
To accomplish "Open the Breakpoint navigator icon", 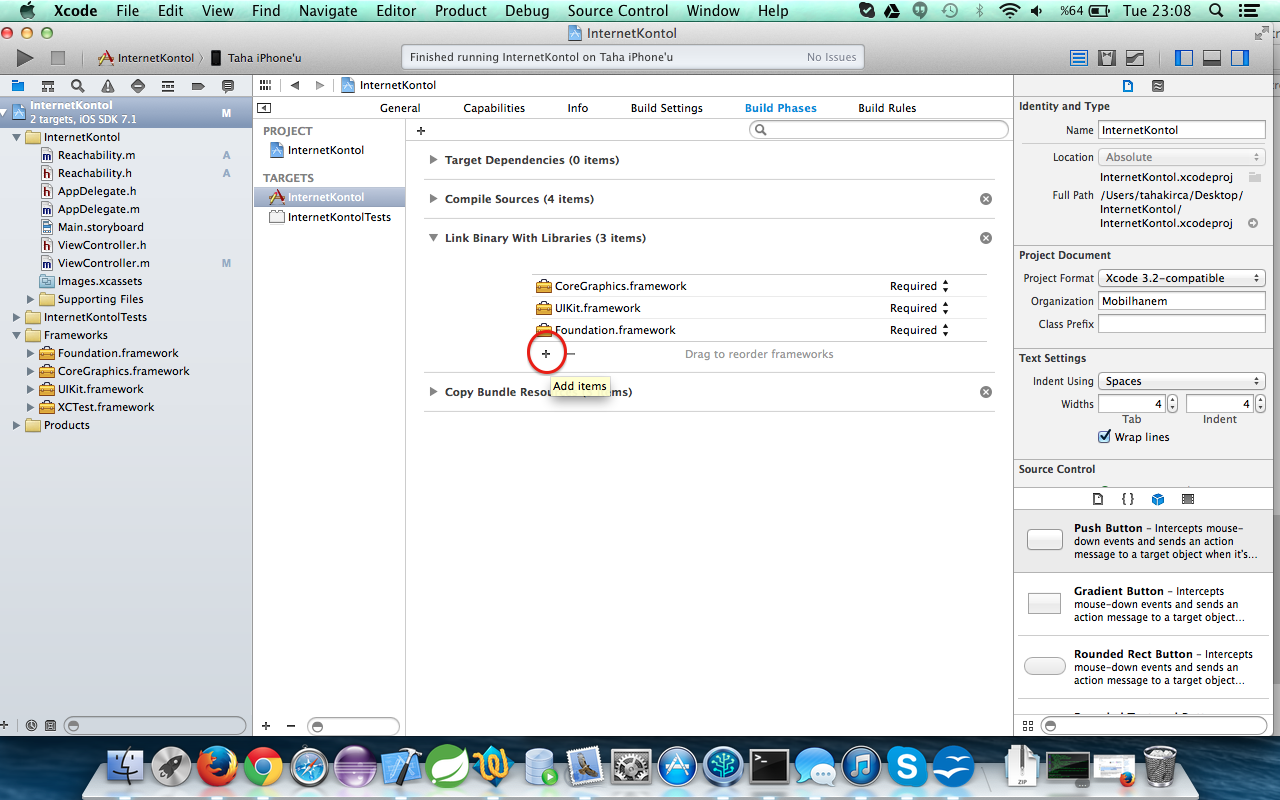I will [x=198, y=86].
